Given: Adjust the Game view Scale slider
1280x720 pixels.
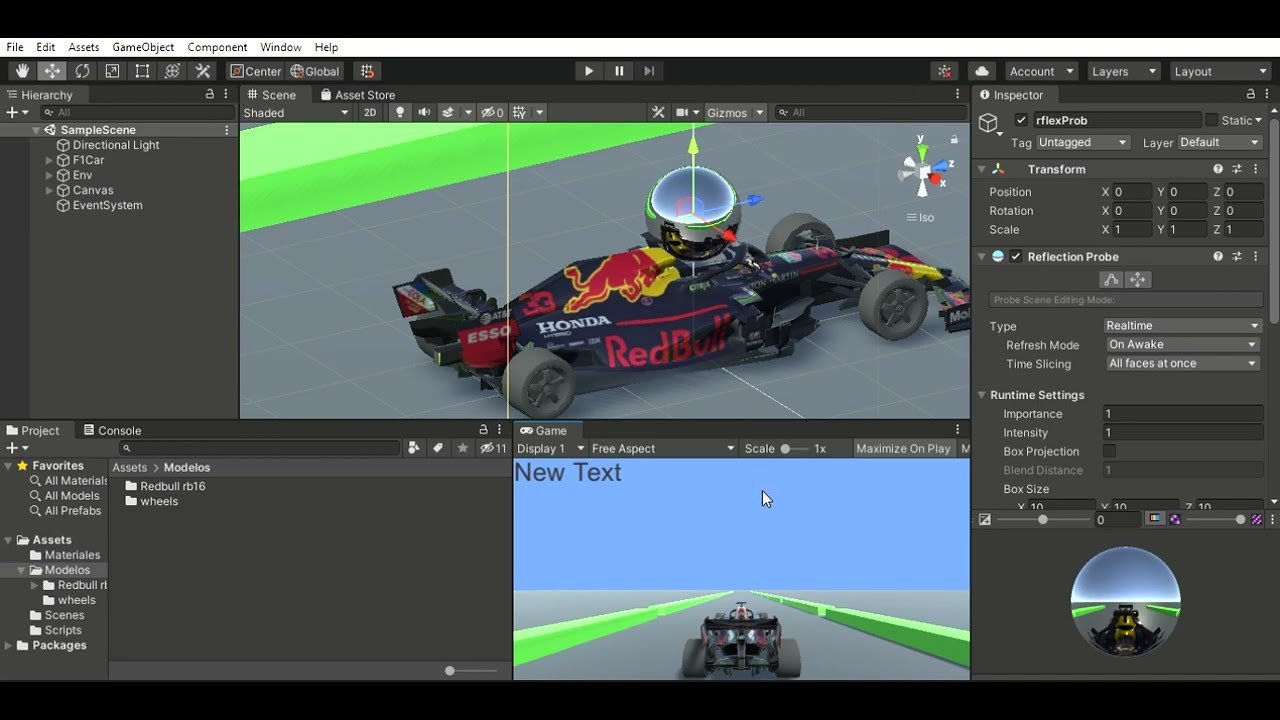Looking at the screenshot, I should 795,449.
